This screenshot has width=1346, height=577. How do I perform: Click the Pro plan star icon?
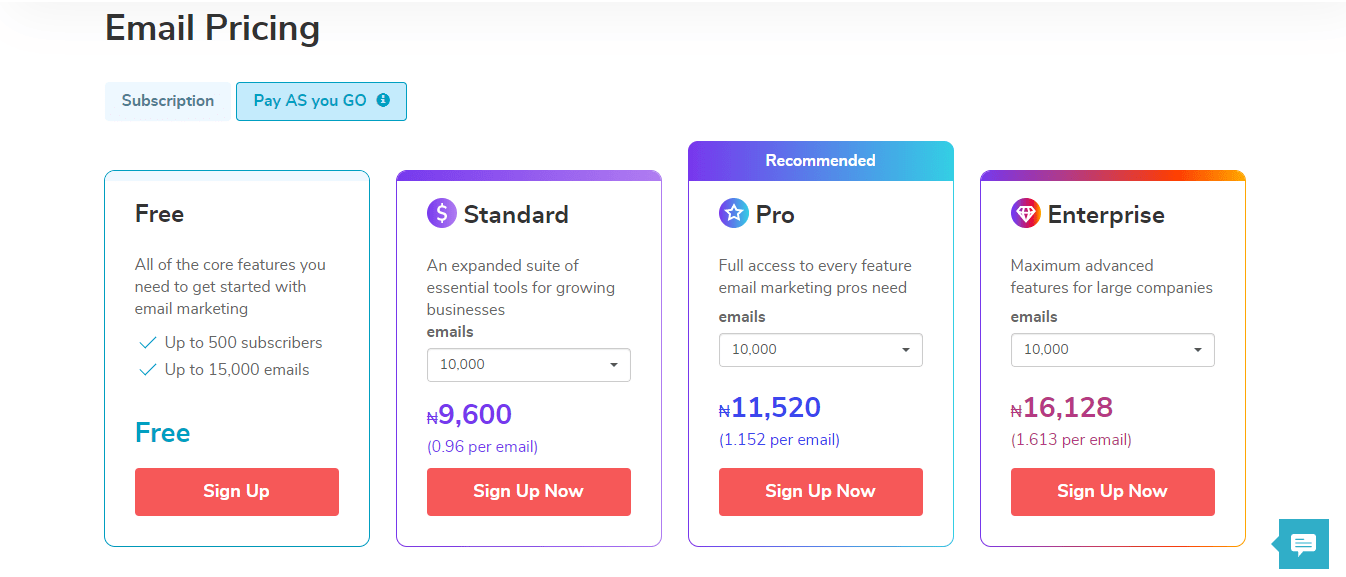734,213
